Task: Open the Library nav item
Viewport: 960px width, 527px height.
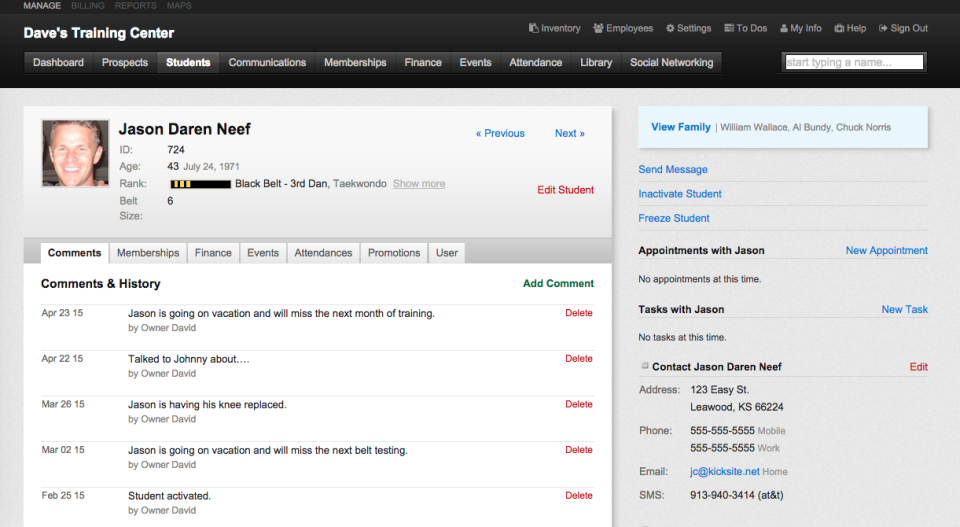Action: pyautogui.click(x=596, y=62)
